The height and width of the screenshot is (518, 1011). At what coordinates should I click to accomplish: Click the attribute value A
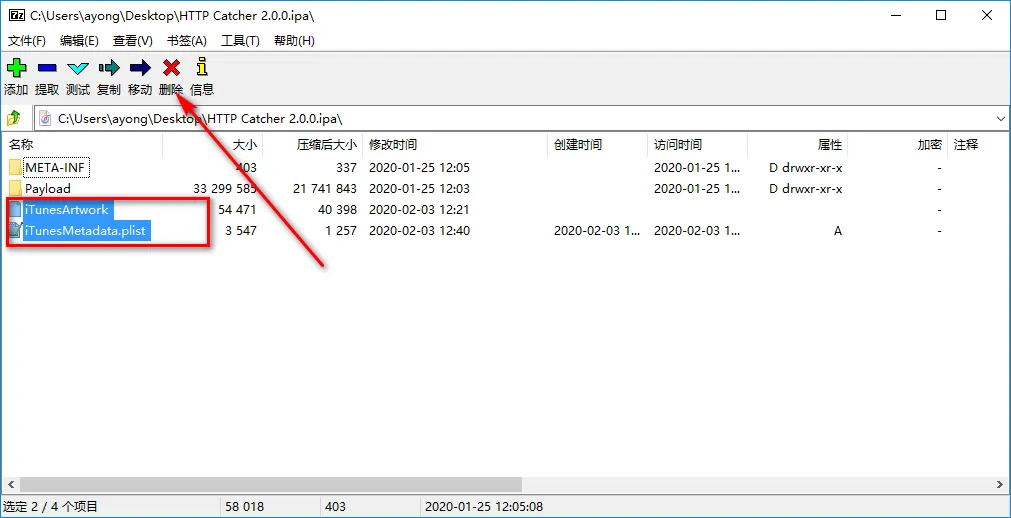[x=838, y=230]
